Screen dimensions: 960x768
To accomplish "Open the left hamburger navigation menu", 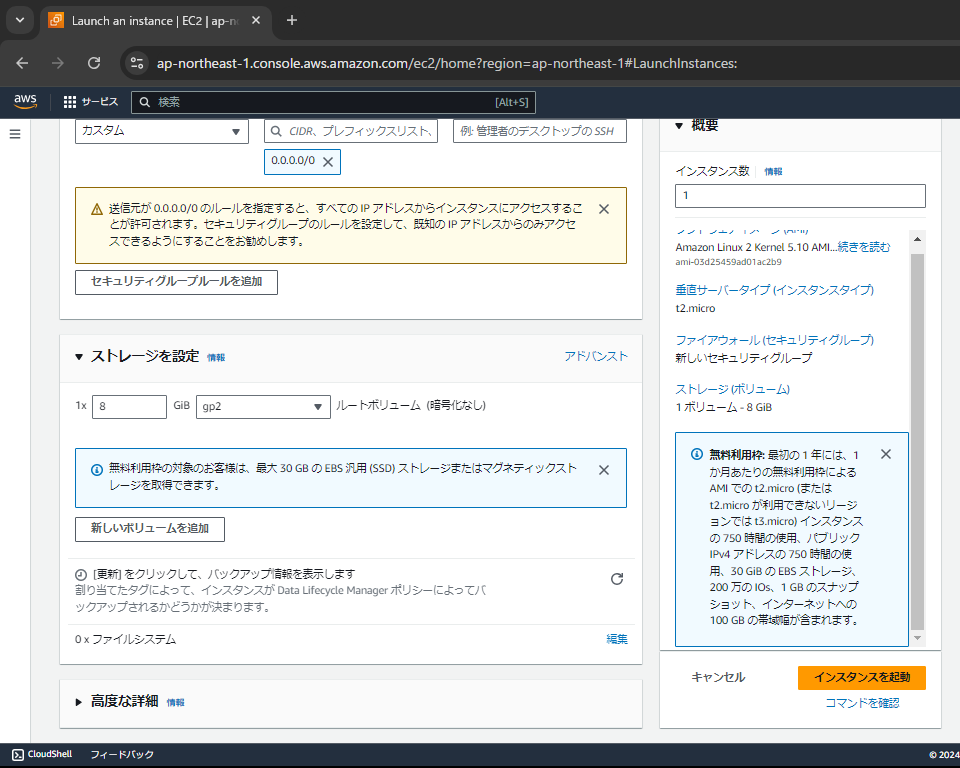I will 15,134.
